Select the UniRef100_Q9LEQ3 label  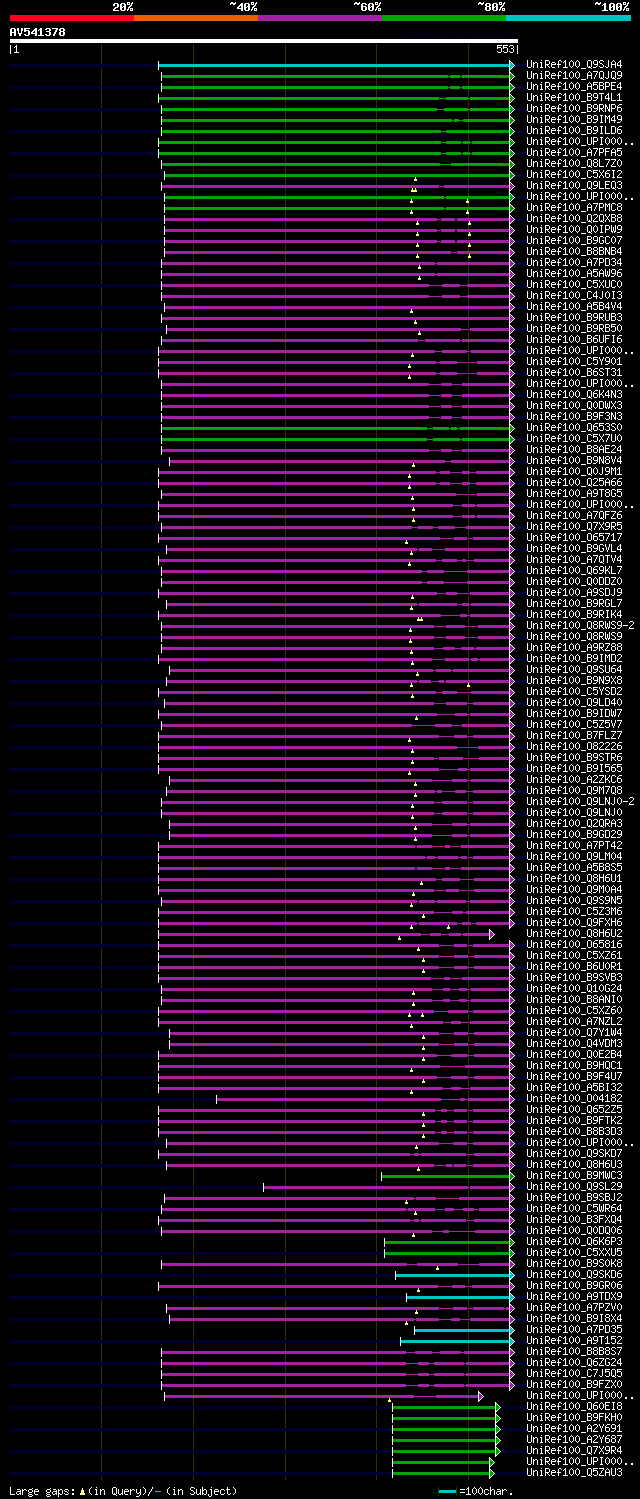(x=574, y=185)
